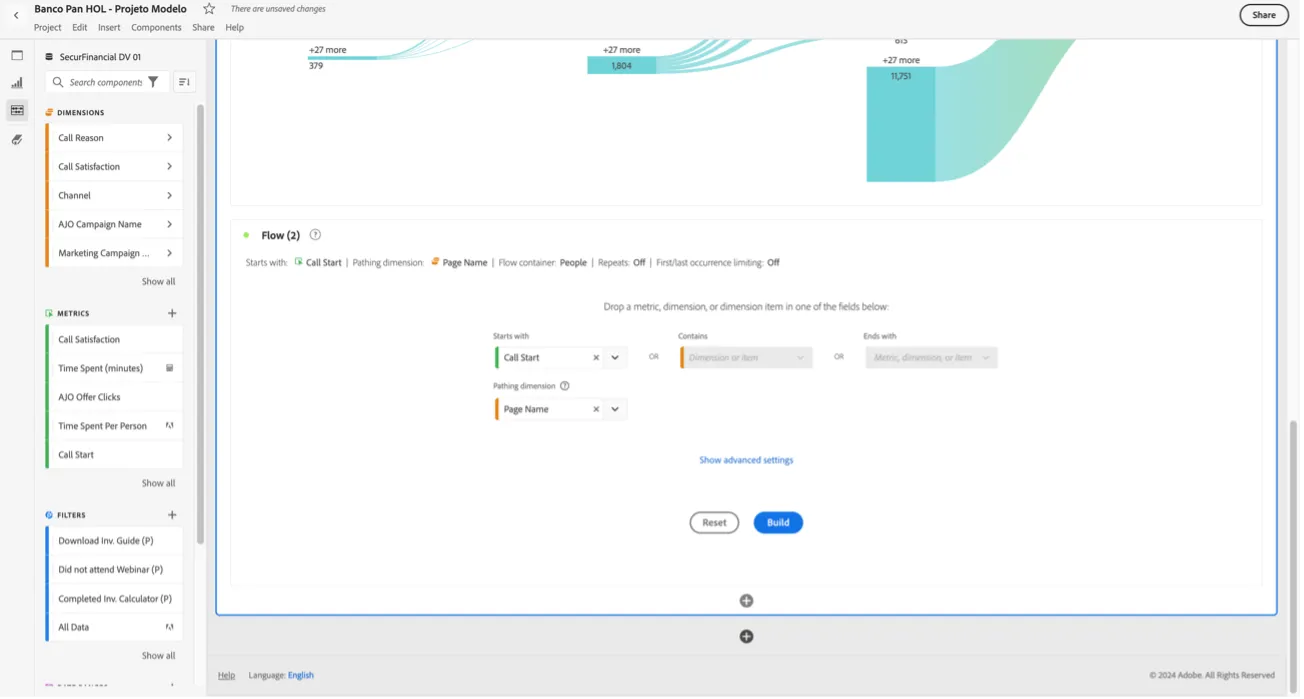Open the Visualizations rail icon
1304x699 pixels.
(x=17, y=83)
